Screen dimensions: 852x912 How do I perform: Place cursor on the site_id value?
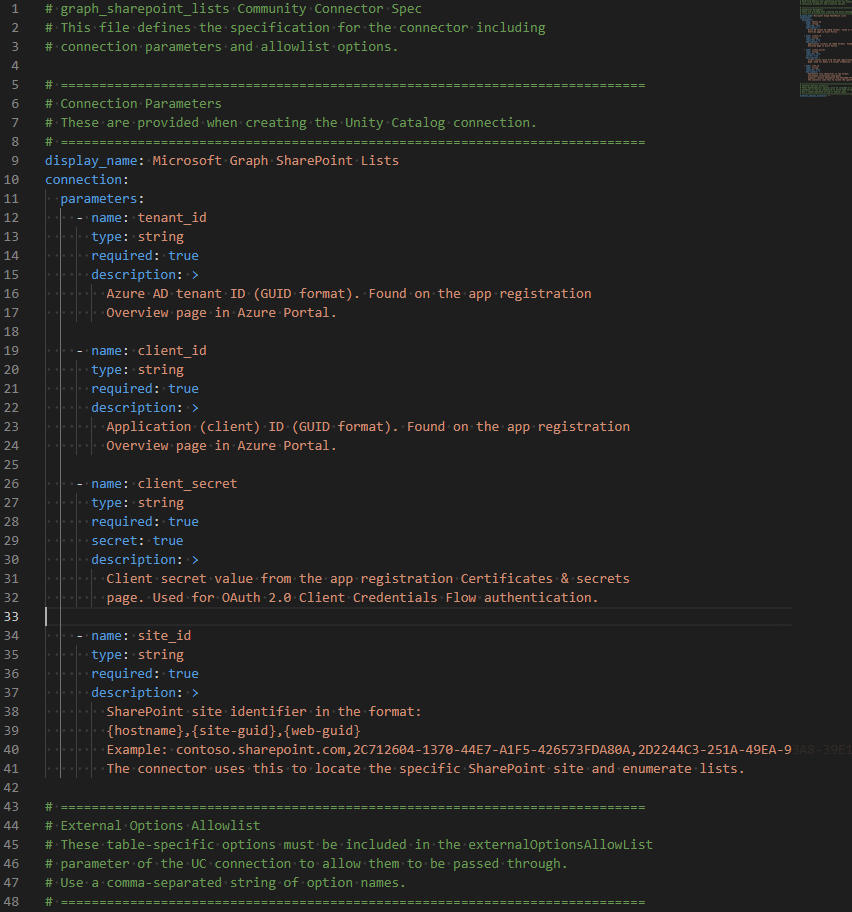(165, 636)
